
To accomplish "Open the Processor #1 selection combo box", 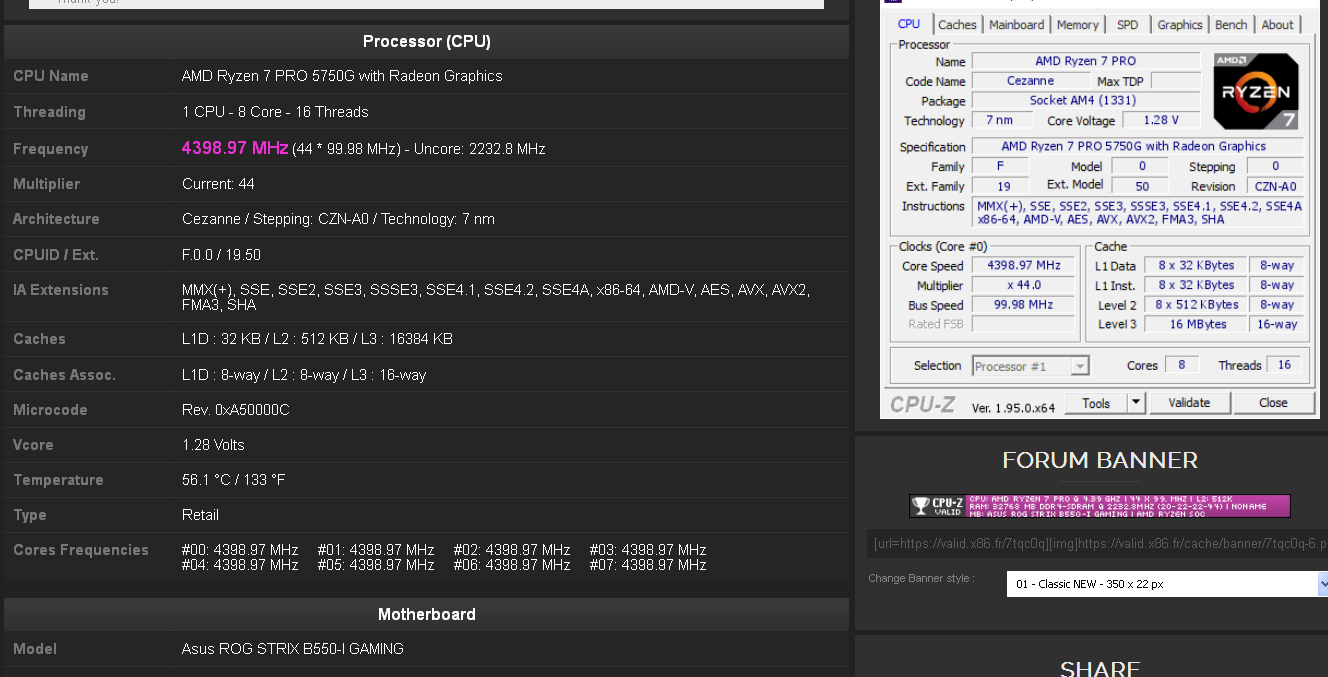I will 1030,366.
